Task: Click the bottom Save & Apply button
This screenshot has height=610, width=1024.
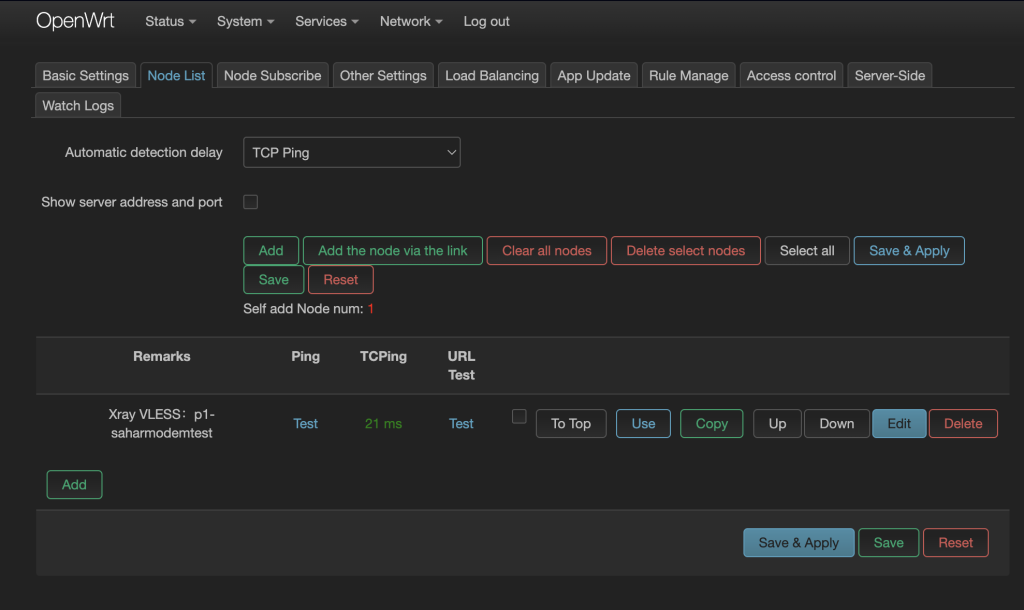Action: [798, 542]
